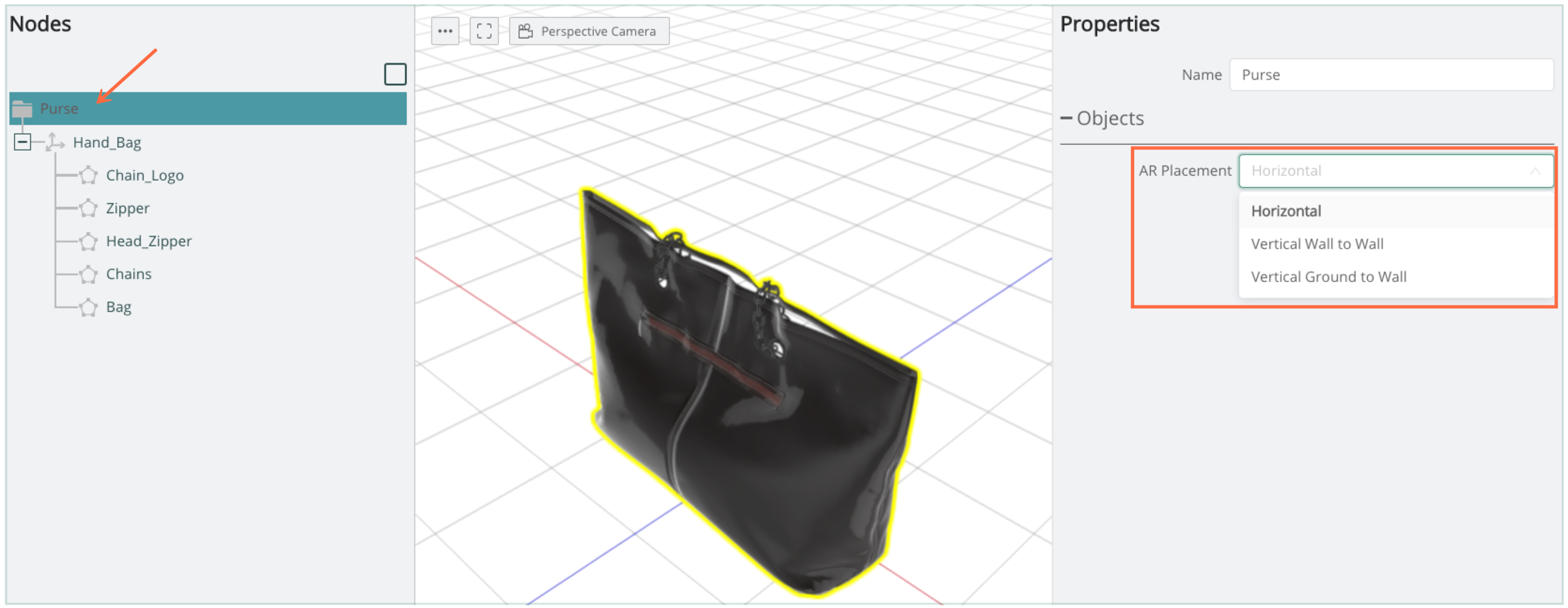Collapse the Hand_Bag tree node
1568x608 pixels.
(22, 142)
